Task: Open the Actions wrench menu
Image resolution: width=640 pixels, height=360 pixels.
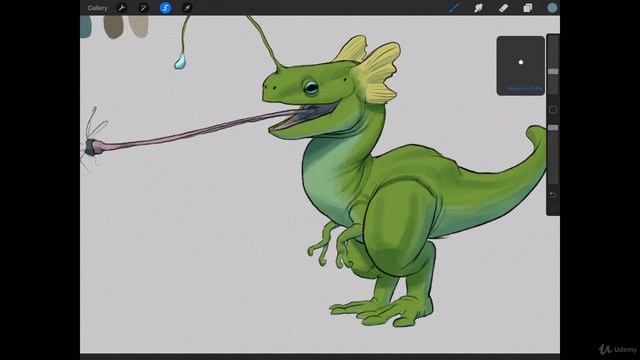Action: [x=122, y=8]
